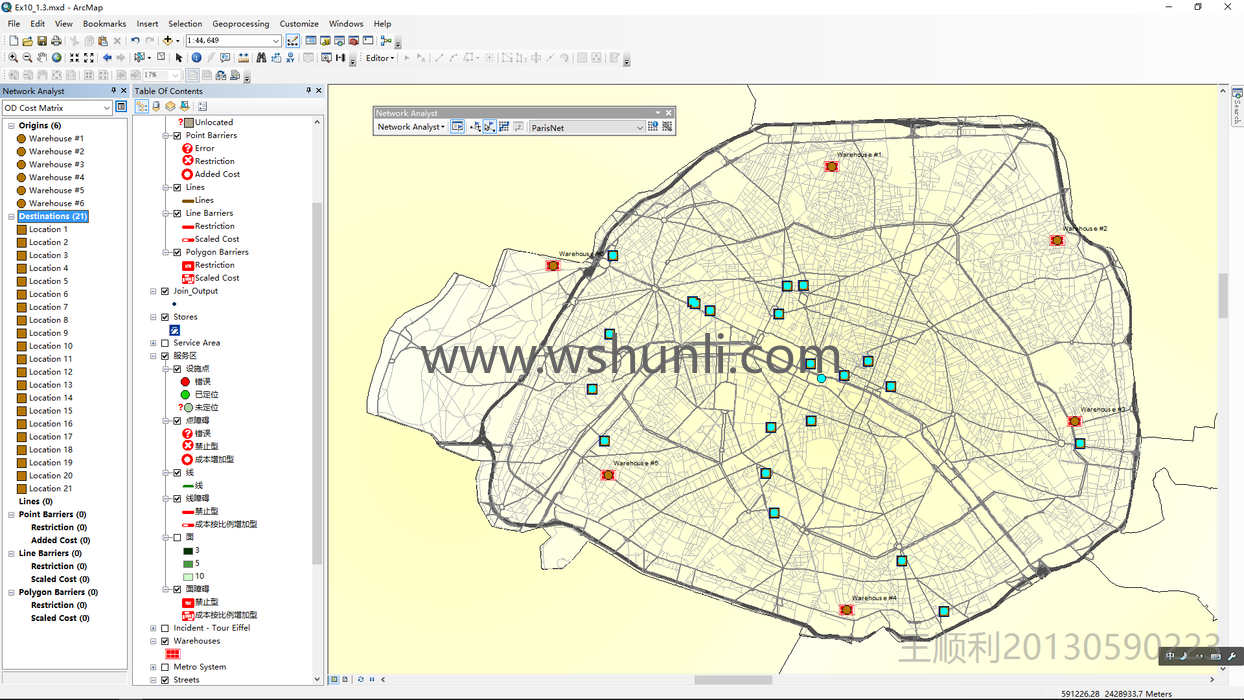This screenshot has height=700, width=1244.
Task: Toggle Warehouses layer visibility
Action: pyautogui.click(x=165, y=642)
